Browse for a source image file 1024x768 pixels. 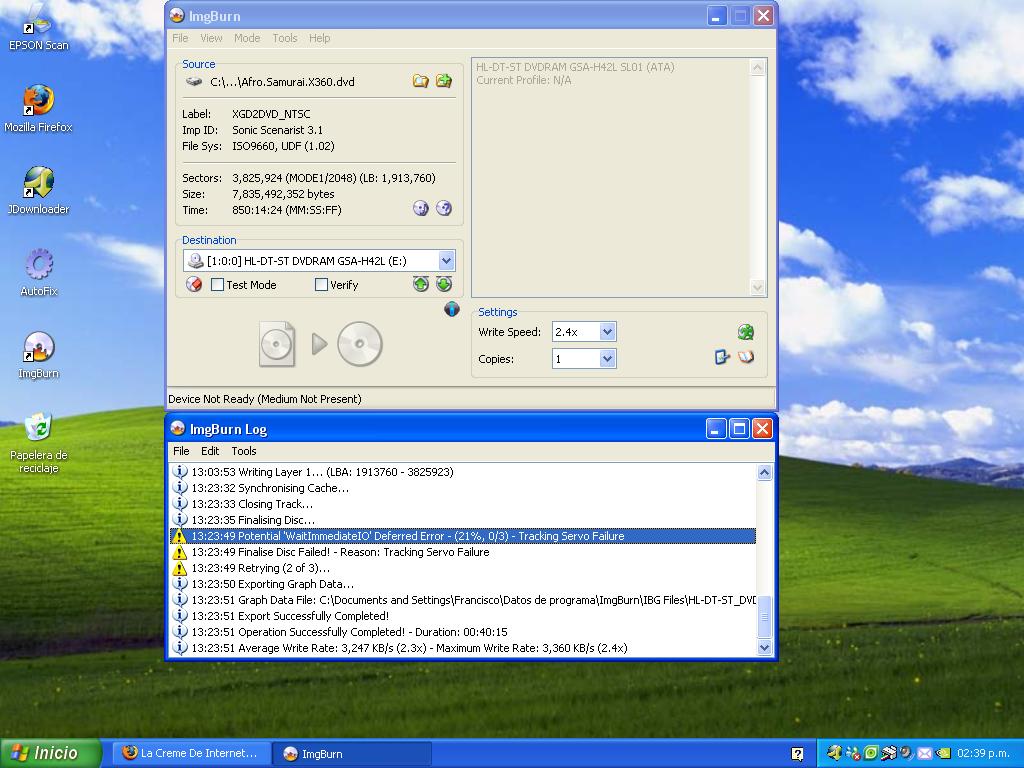[421, 81]
